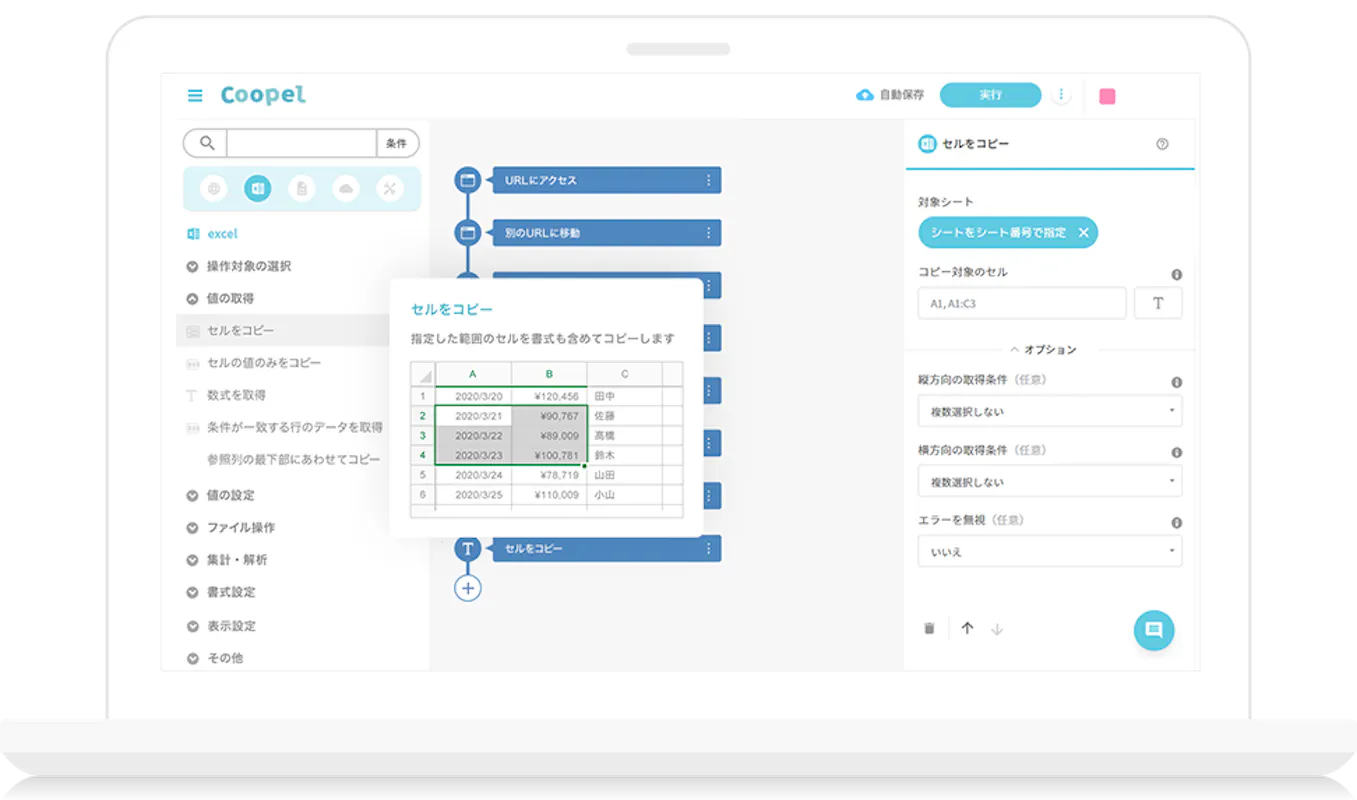Open the chat bubble support button

pos(1153,630)
